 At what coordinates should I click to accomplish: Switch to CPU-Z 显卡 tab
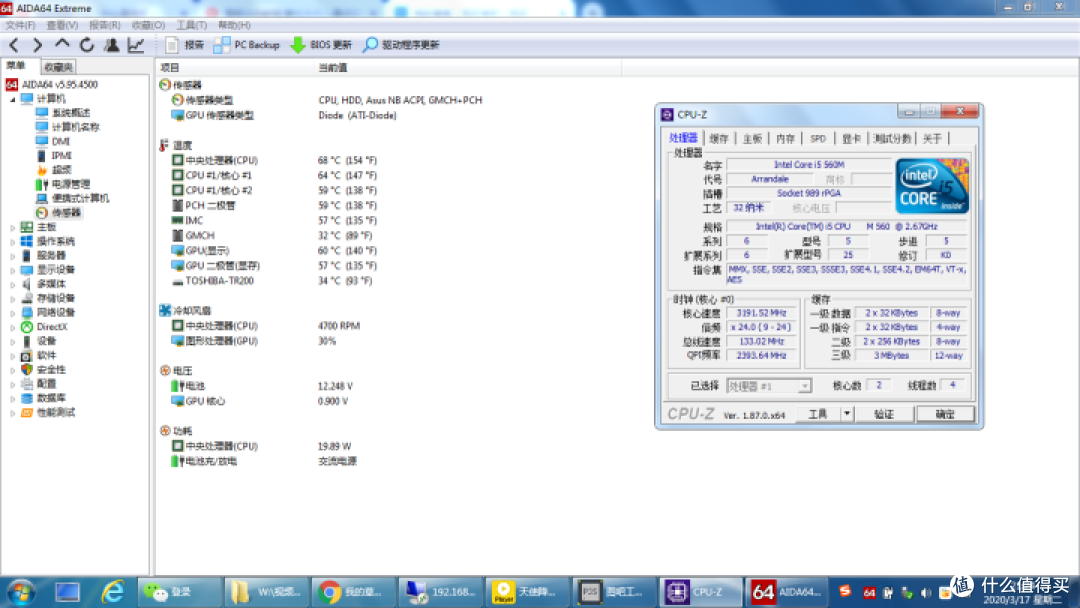[x=851, y=139]
